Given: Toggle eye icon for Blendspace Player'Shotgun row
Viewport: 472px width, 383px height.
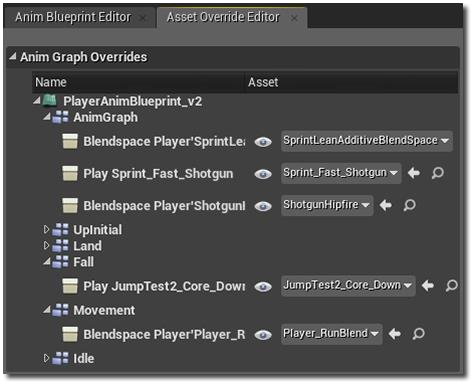Looking at the screenshot, I should click(x=263, y=206).
